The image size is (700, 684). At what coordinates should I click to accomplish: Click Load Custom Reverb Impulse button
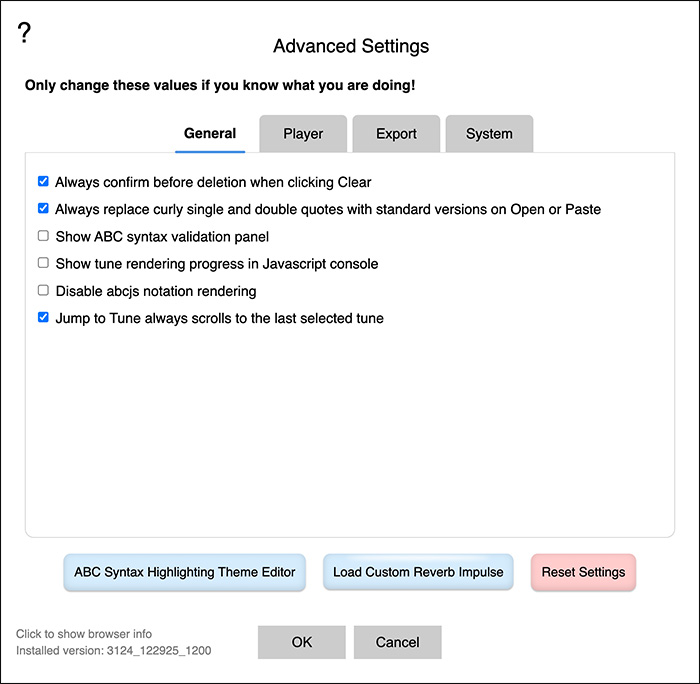tap(418, 573)
